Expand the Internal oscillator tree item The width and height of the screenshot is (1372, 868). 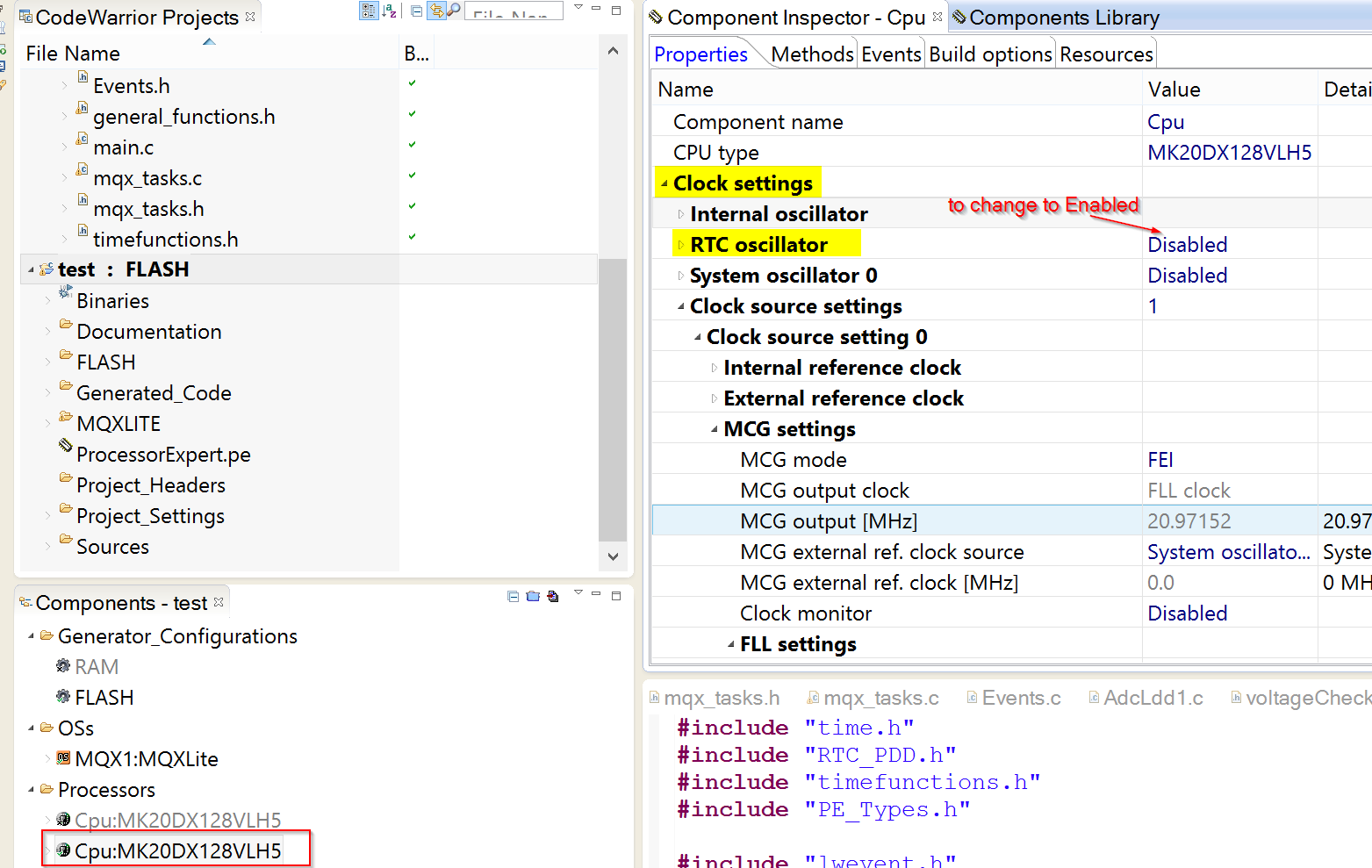(682, 213)
